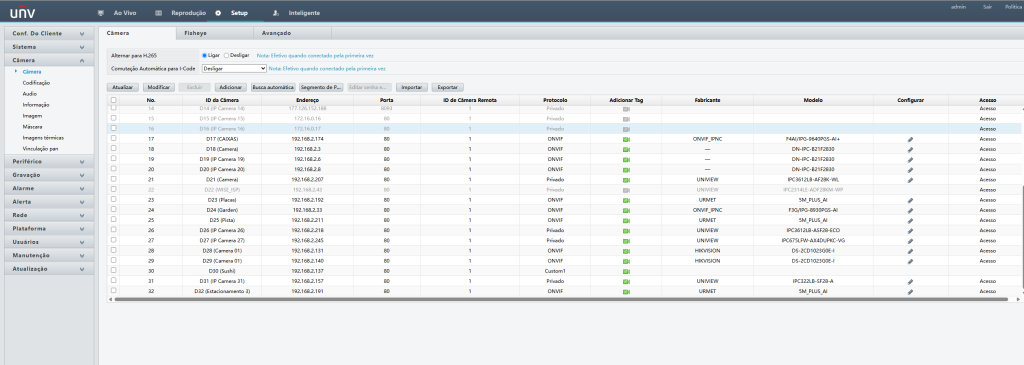
Task: Check the box for D24 (Garden) row
Action: point(114,210)
